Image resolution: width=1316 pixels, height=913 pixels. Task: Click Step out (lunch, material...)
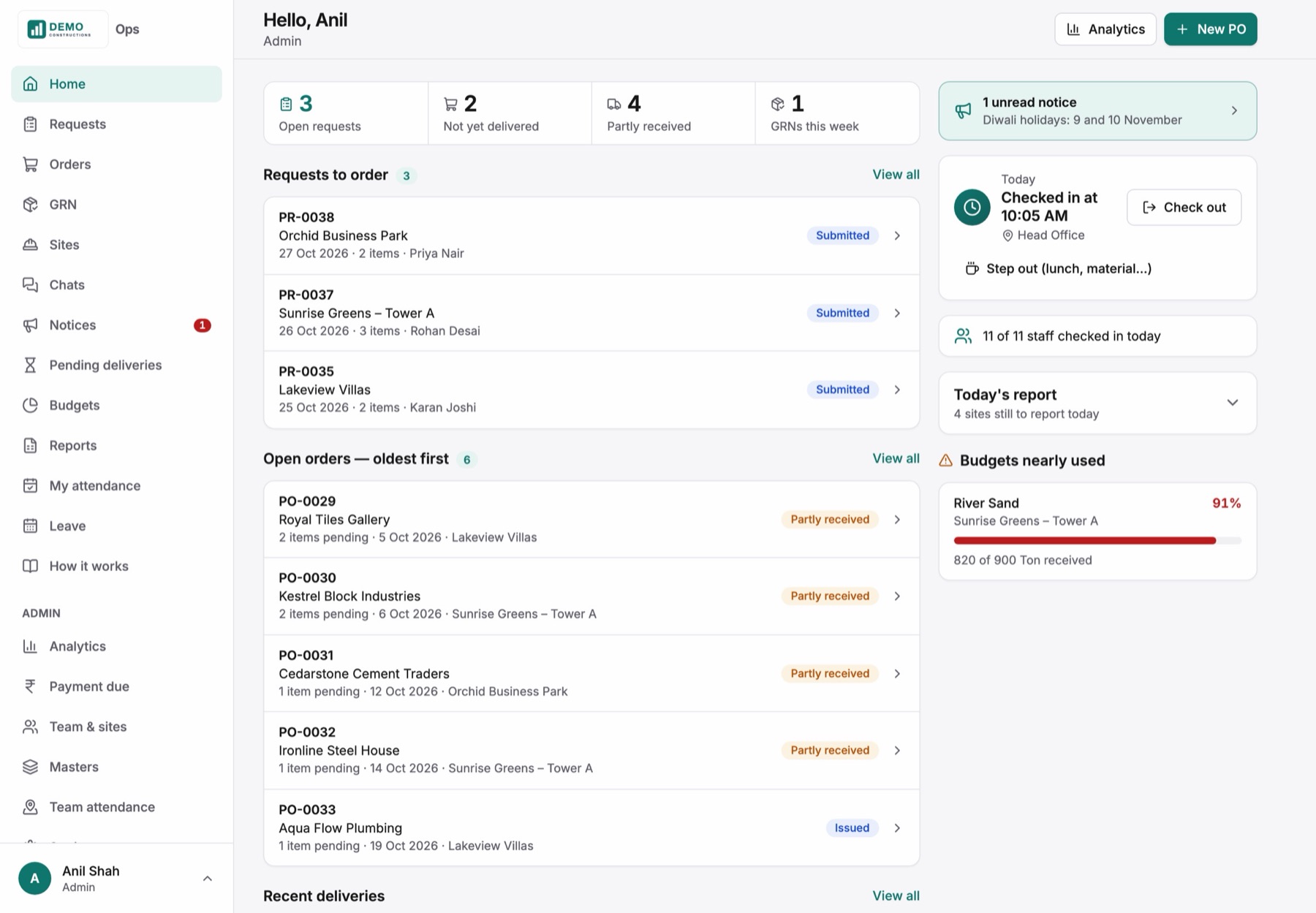1058,268
